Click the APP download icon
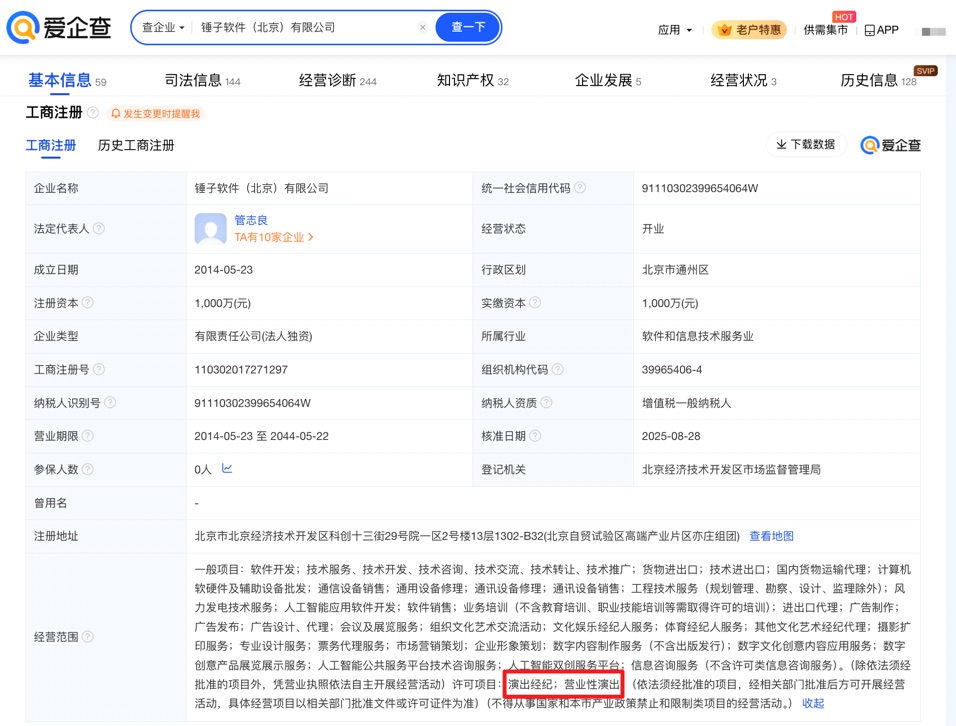This screenshot has width=956, height=726. click(x=882, y=30)
